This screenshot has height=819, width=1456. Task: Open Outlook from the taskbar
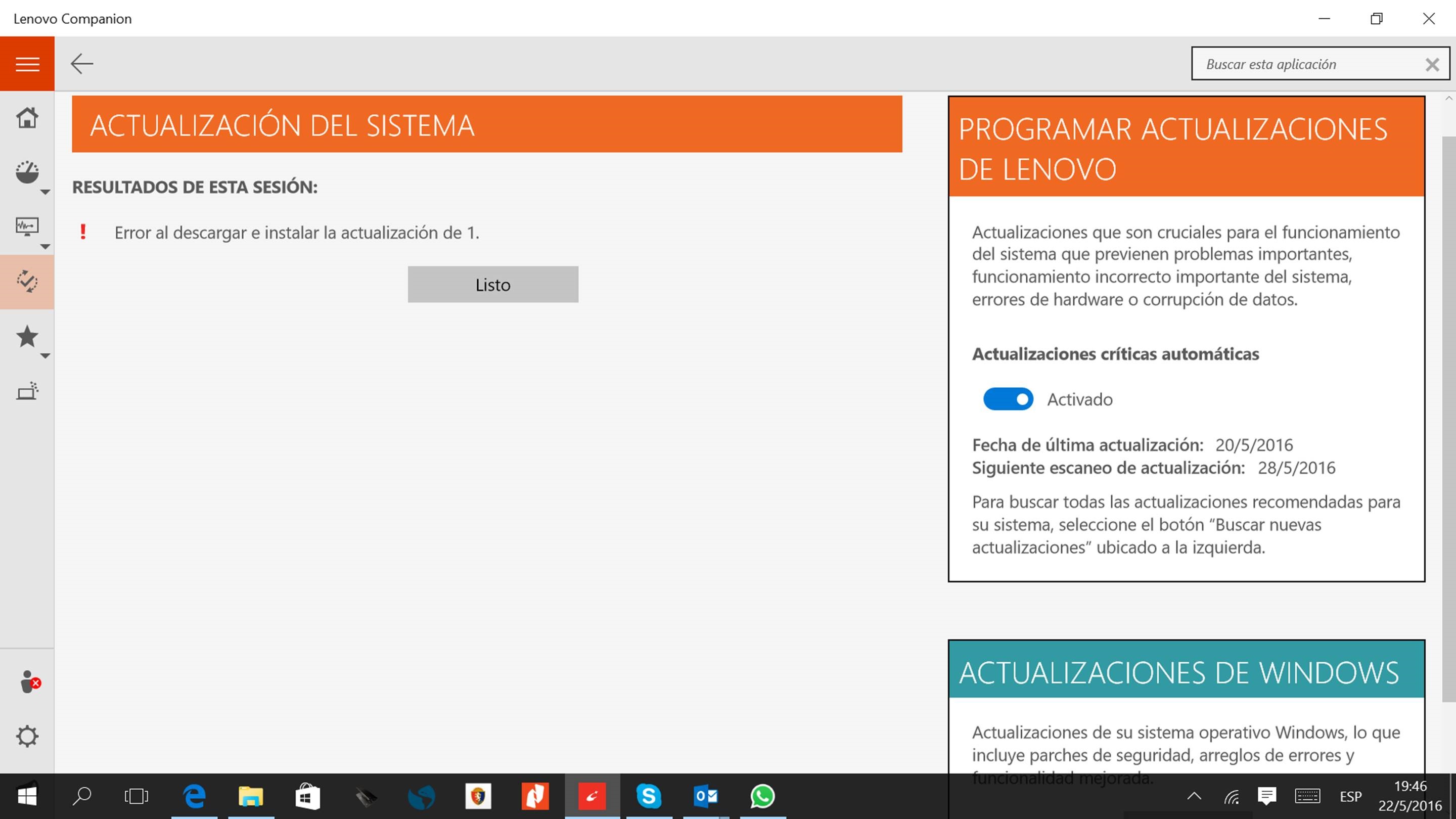point(706,796)
